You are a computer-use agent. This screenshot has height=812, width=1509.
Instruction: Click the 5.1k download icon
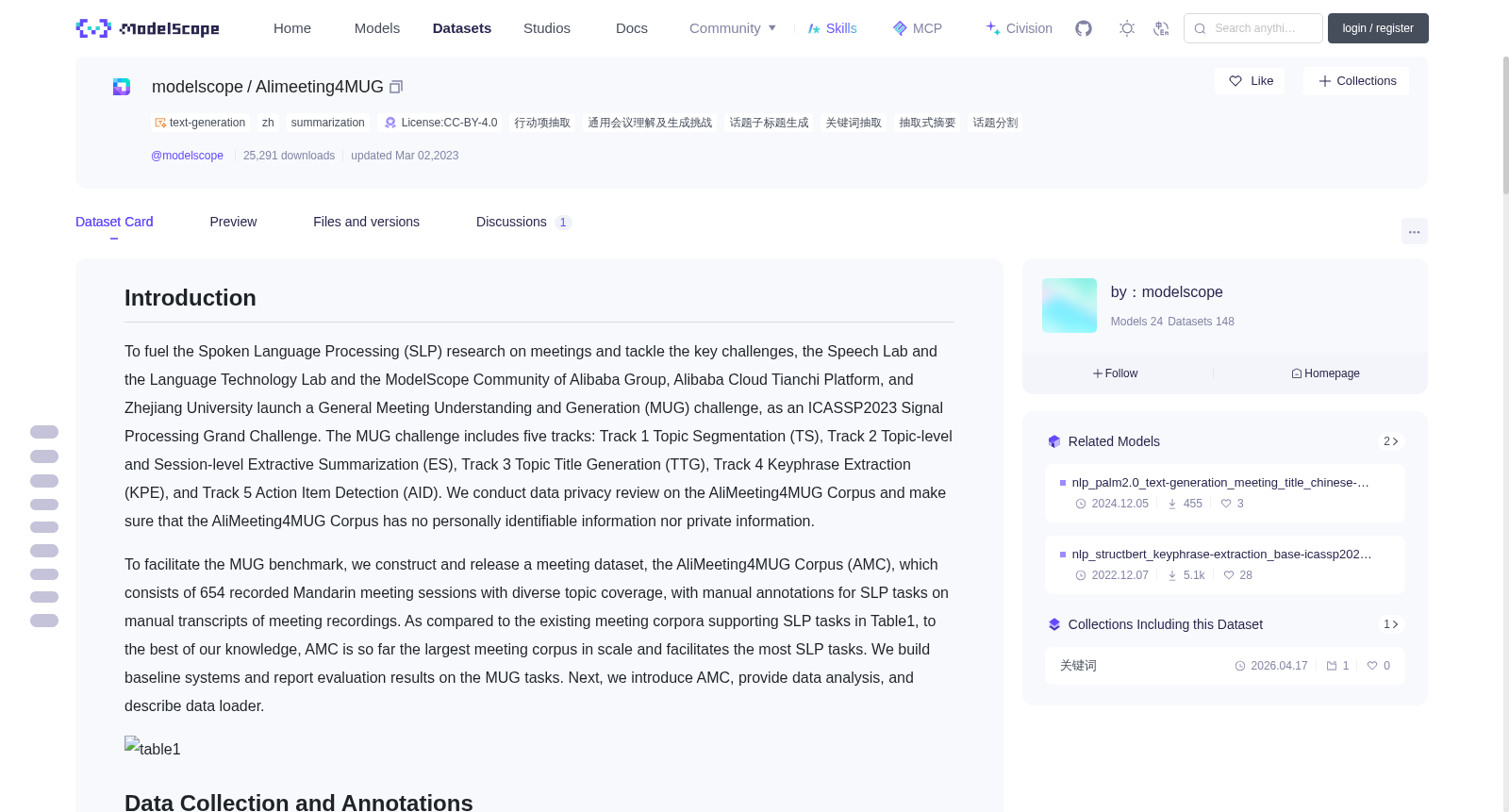[1172, 575]
